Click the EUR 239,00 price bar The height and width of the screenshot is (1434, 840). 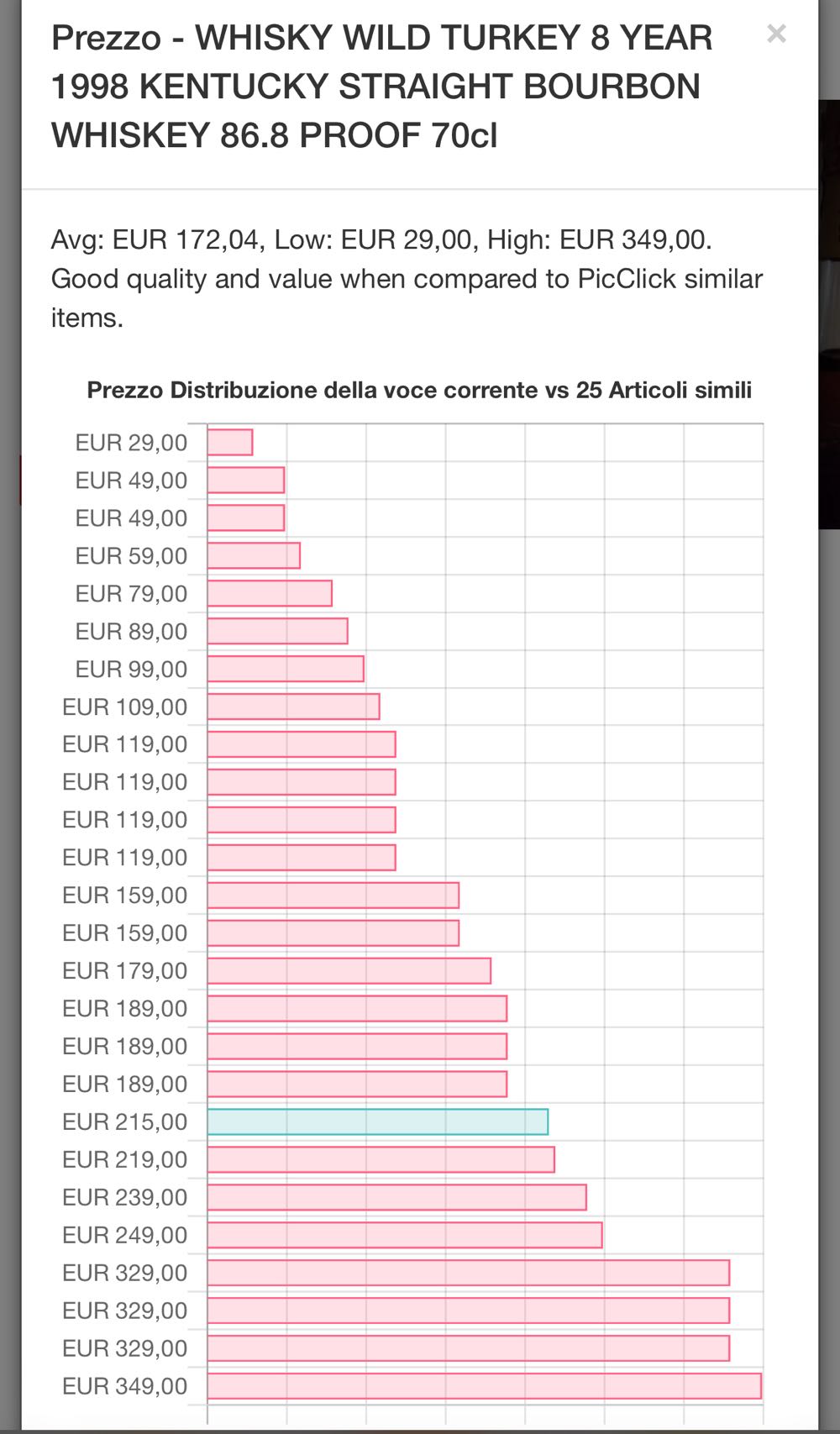point(396,1197)
